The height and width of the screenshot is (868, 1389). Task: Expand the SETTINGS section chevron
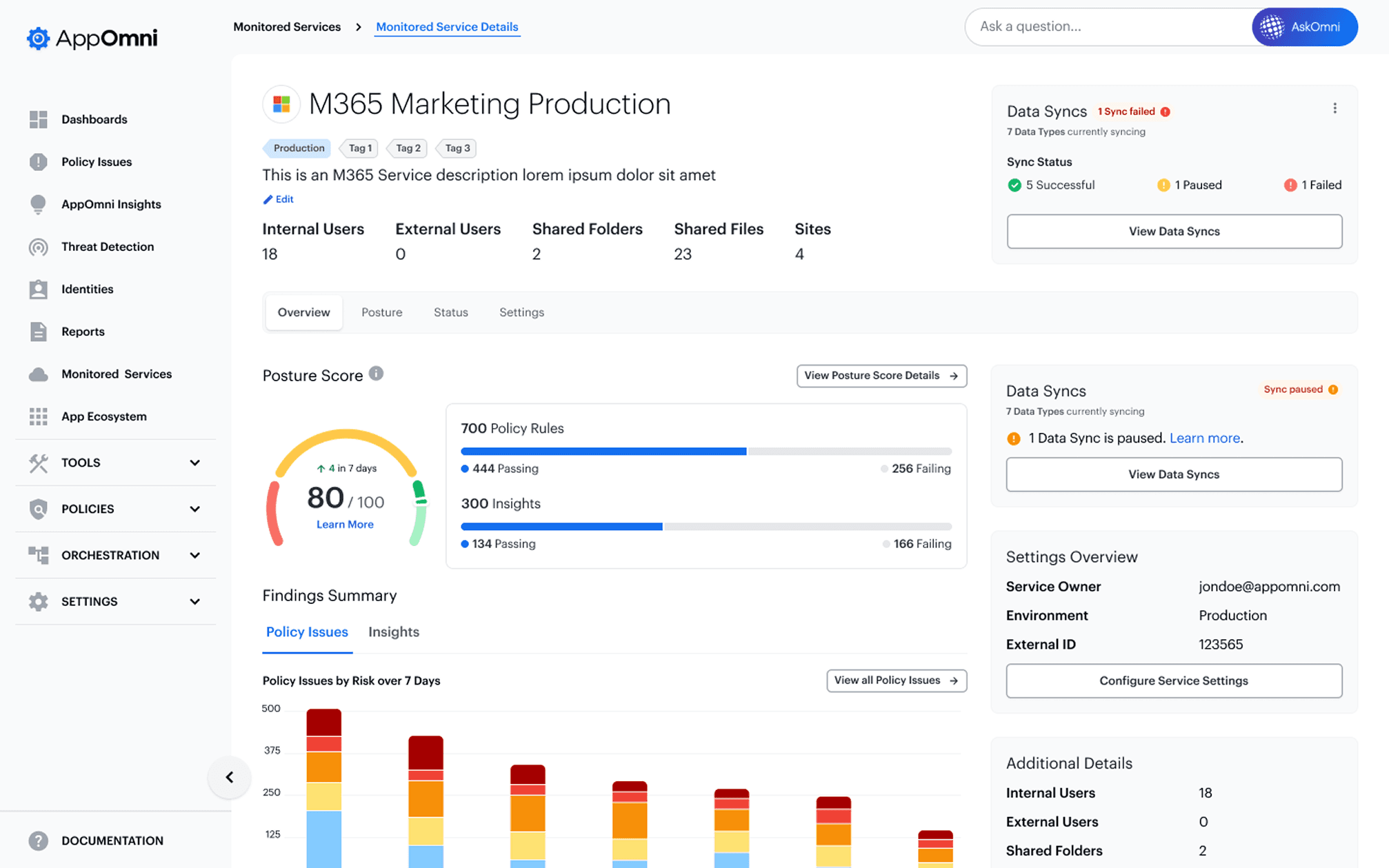coord(195,601)
